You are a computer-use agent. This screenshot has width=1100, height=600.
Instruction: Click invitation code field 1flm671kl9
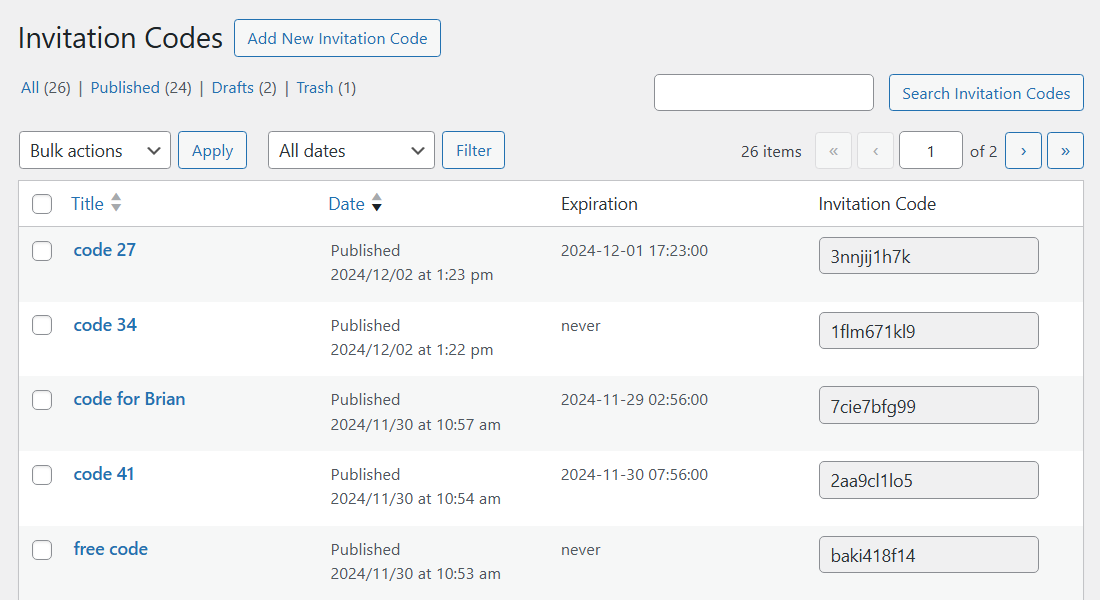pos(928,331)
